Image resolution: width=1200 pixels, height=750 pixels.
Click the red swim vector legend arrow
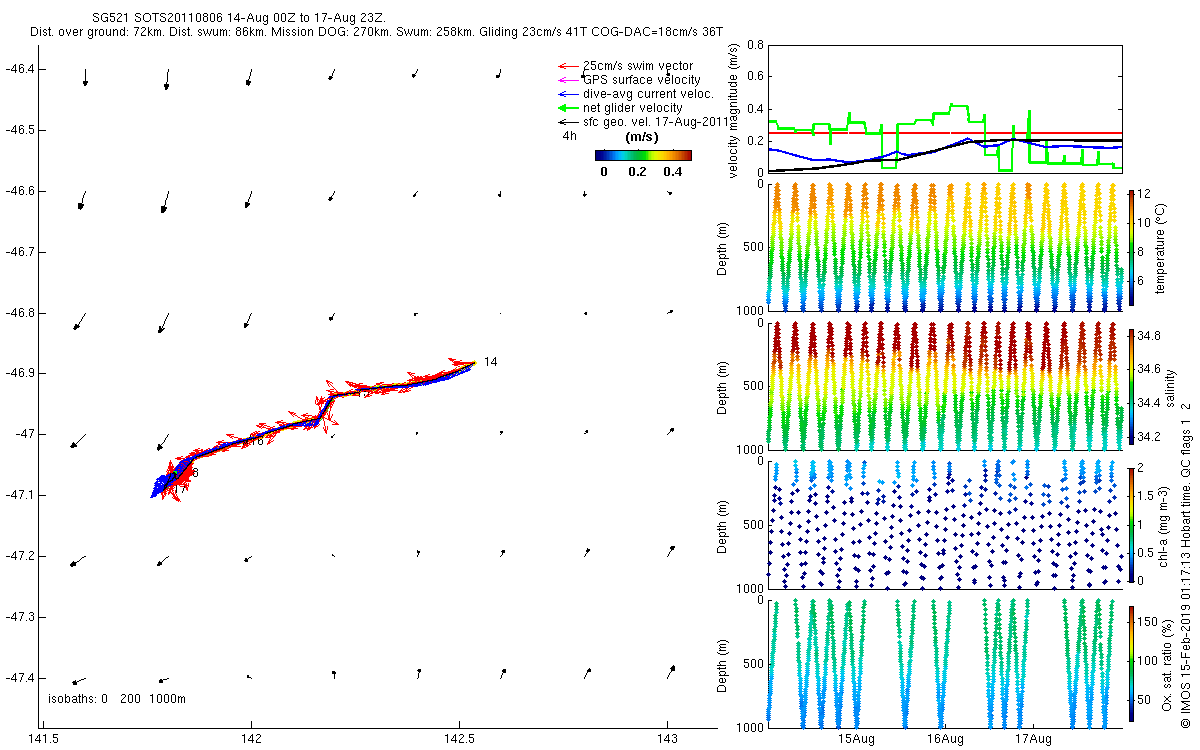[x=567, y=66]
